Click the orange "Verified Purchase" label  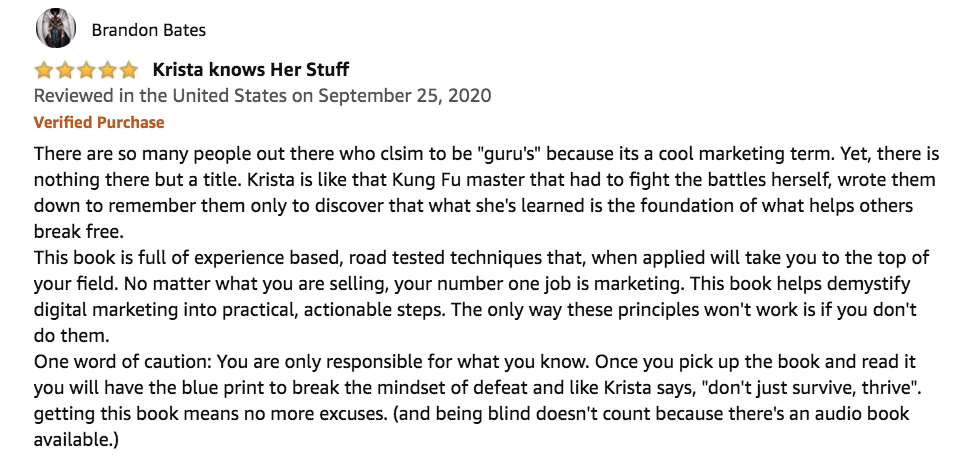99,122
